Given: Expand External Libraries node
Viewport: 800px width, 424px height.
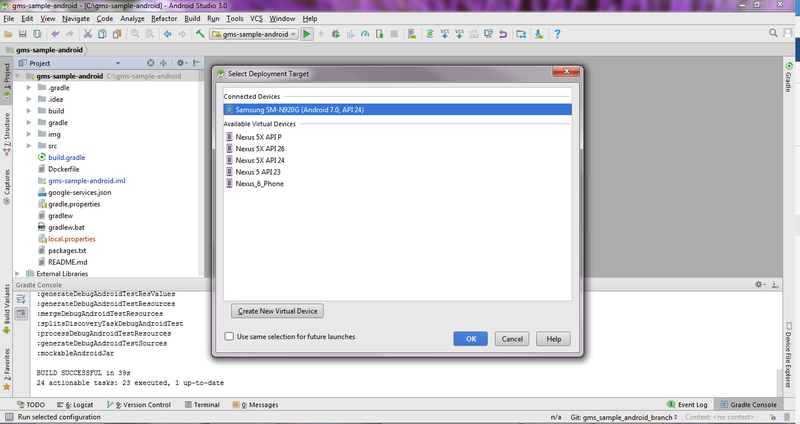Looking at the screenshot, I should pos(17,273).
